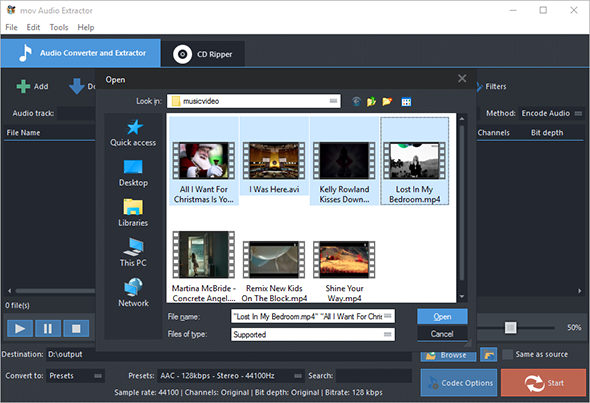Viewport: 590px width, 403px height.
Task: Click the Destination path field
Action: (x=229, y=354)
